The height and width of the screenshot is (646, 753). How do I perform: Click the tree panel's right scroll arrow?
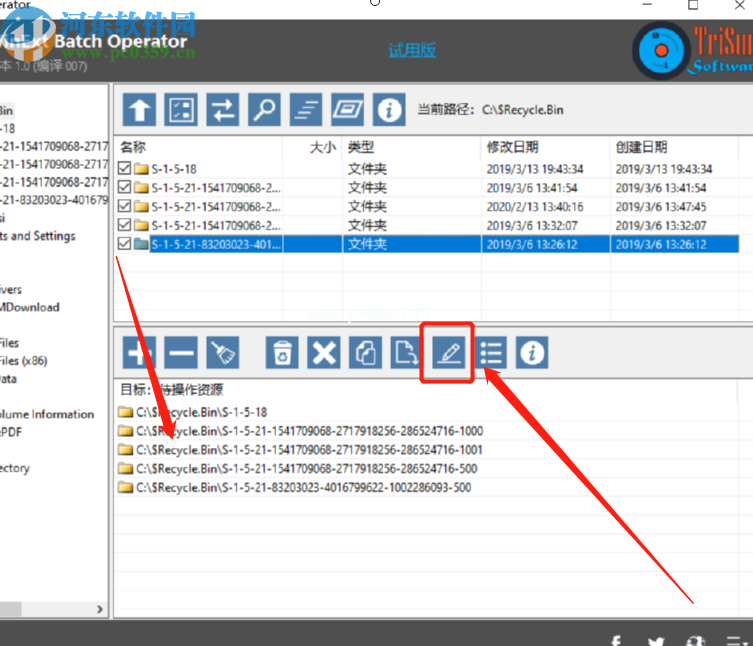(99, 609)
